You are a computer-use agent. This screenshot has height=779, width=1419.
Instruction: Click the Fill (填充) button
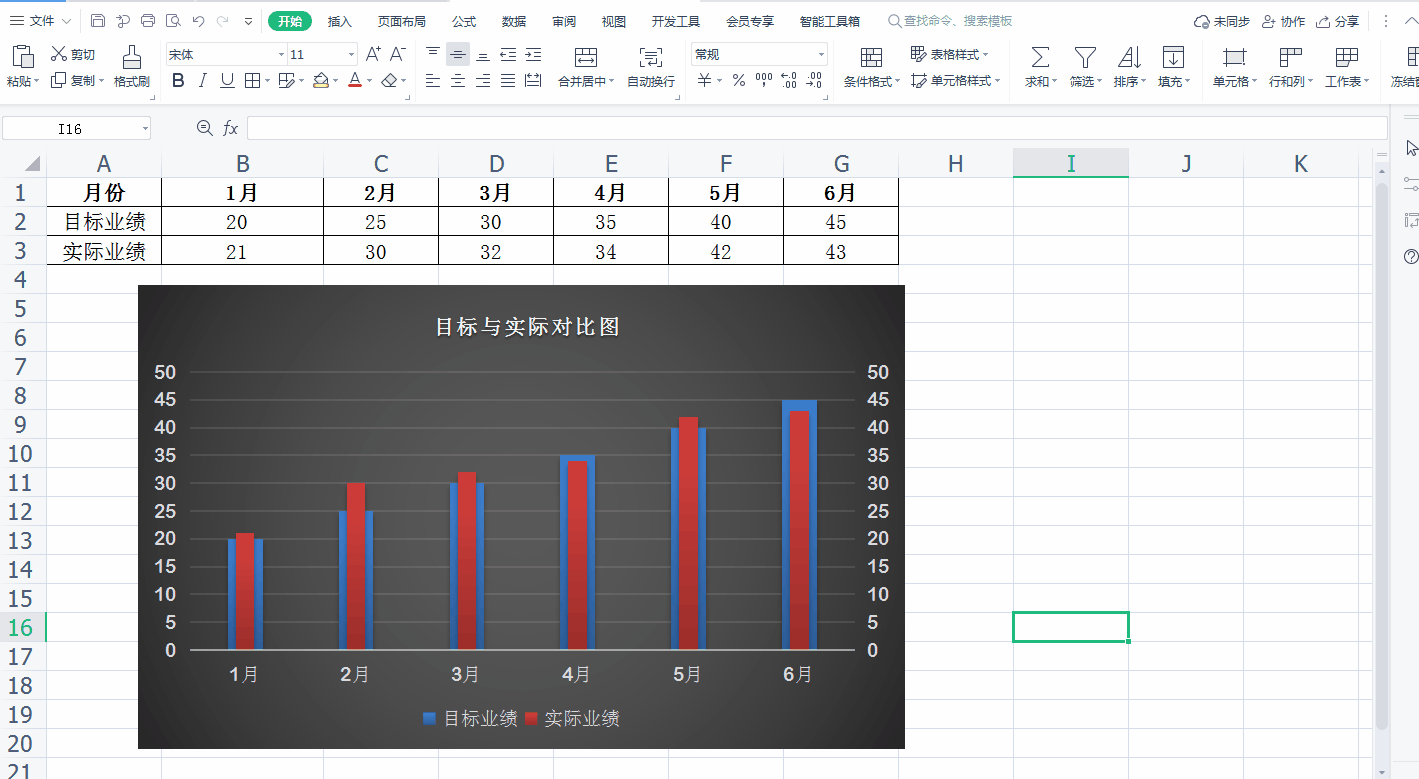pos(1174,66)
